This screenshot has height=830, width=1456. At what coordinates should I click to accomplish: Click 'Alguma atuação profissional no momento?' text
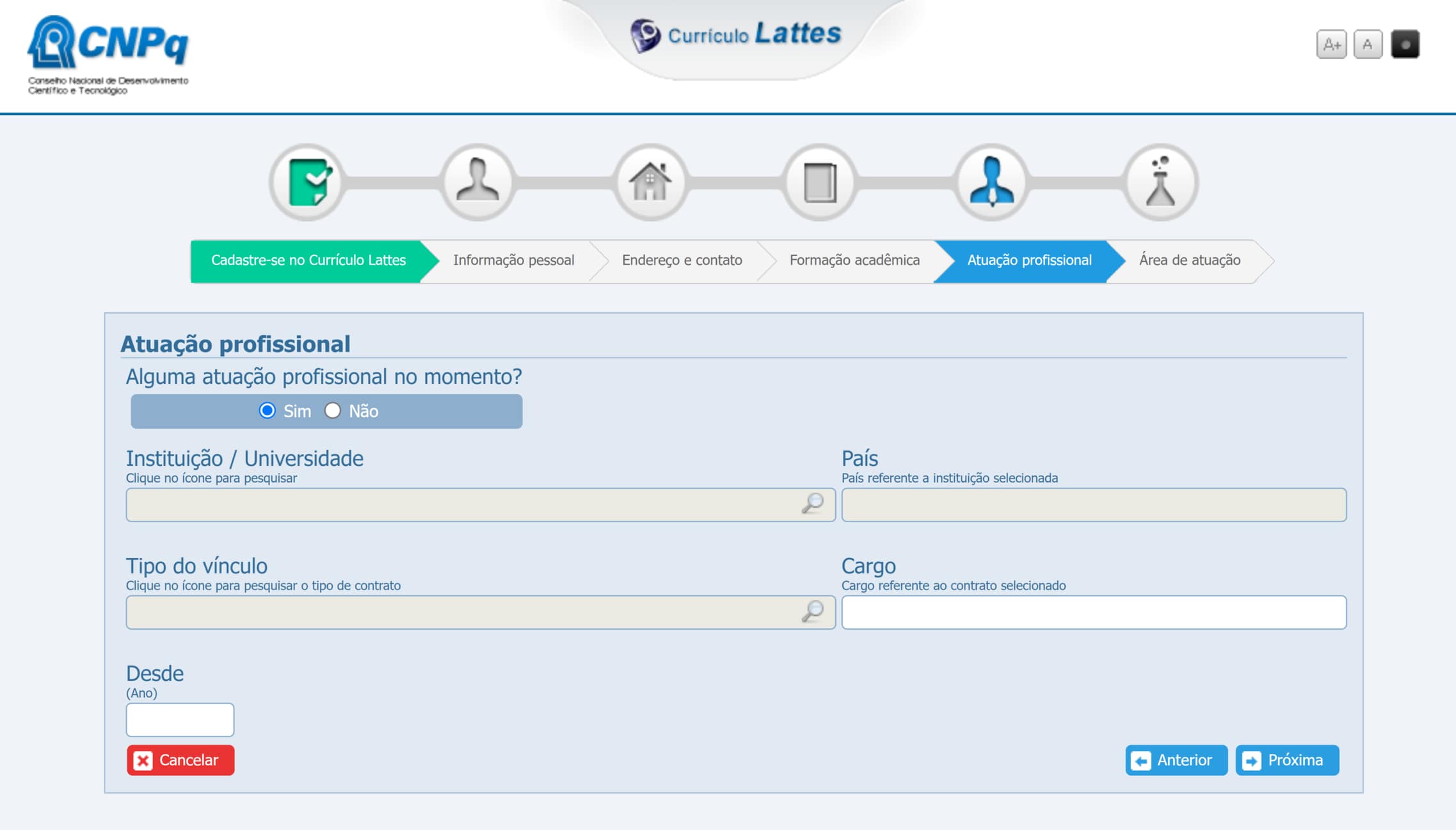click(x=324, y=377)
